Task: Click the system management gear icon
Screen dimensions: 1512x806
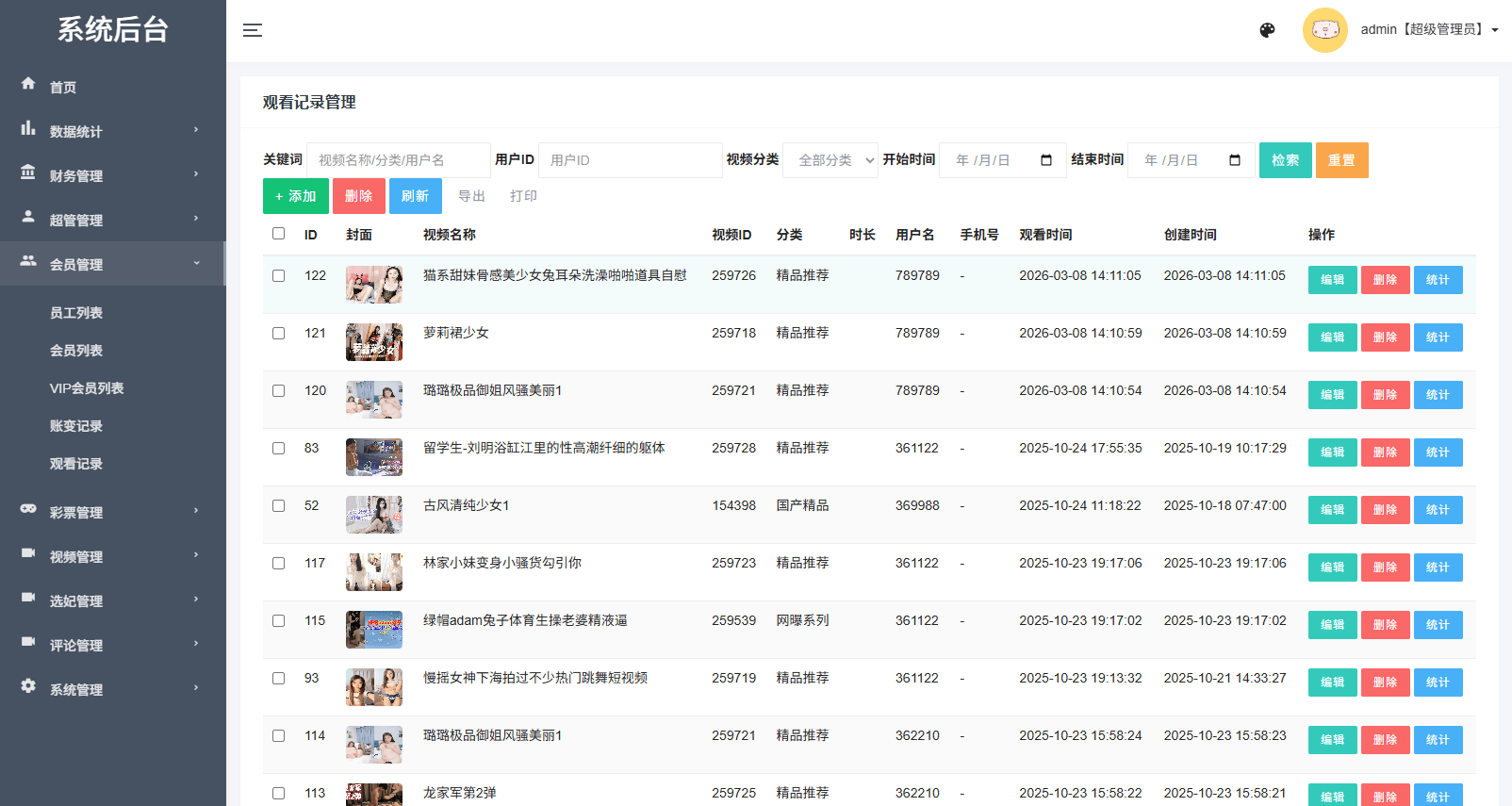Action: 28,686
